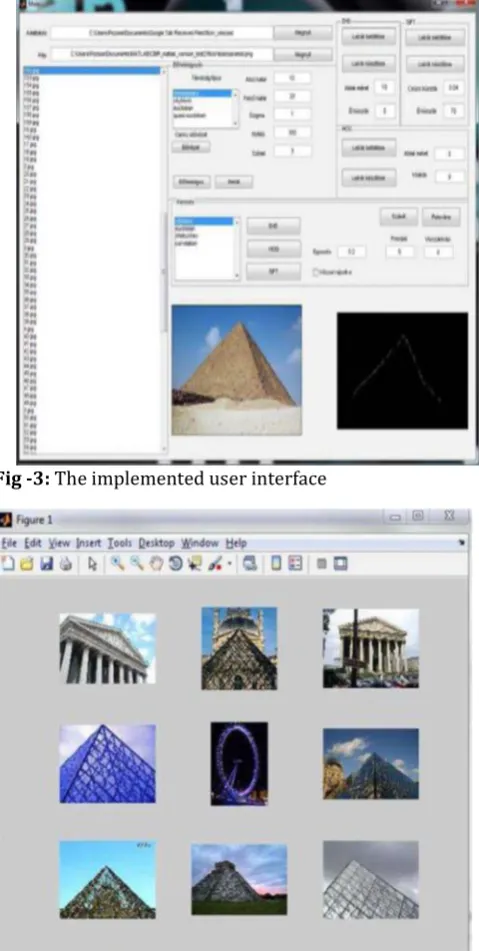Screen dimensions: 479x951
Task: Click the Show Plot Tools icon
Action: [x=341, y=564]
